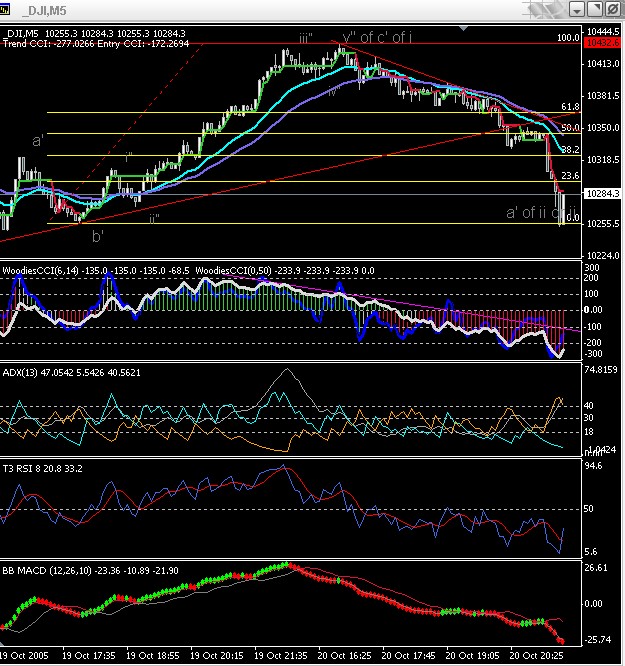
Task: Click the ii'' wave label near the trendline
Action: click(x=154, y=219)
